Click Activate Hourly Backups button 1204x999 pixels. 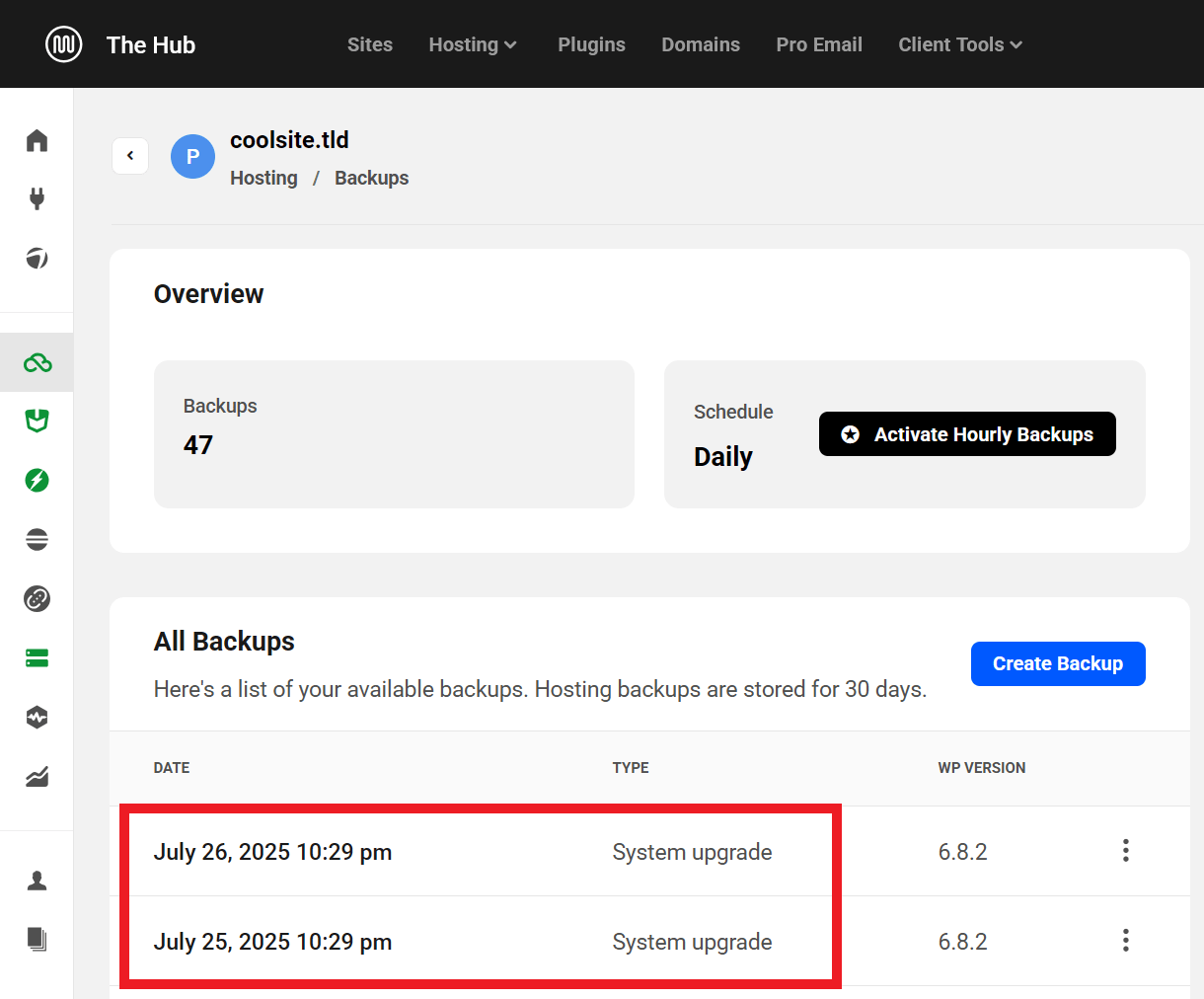(967, 434)
